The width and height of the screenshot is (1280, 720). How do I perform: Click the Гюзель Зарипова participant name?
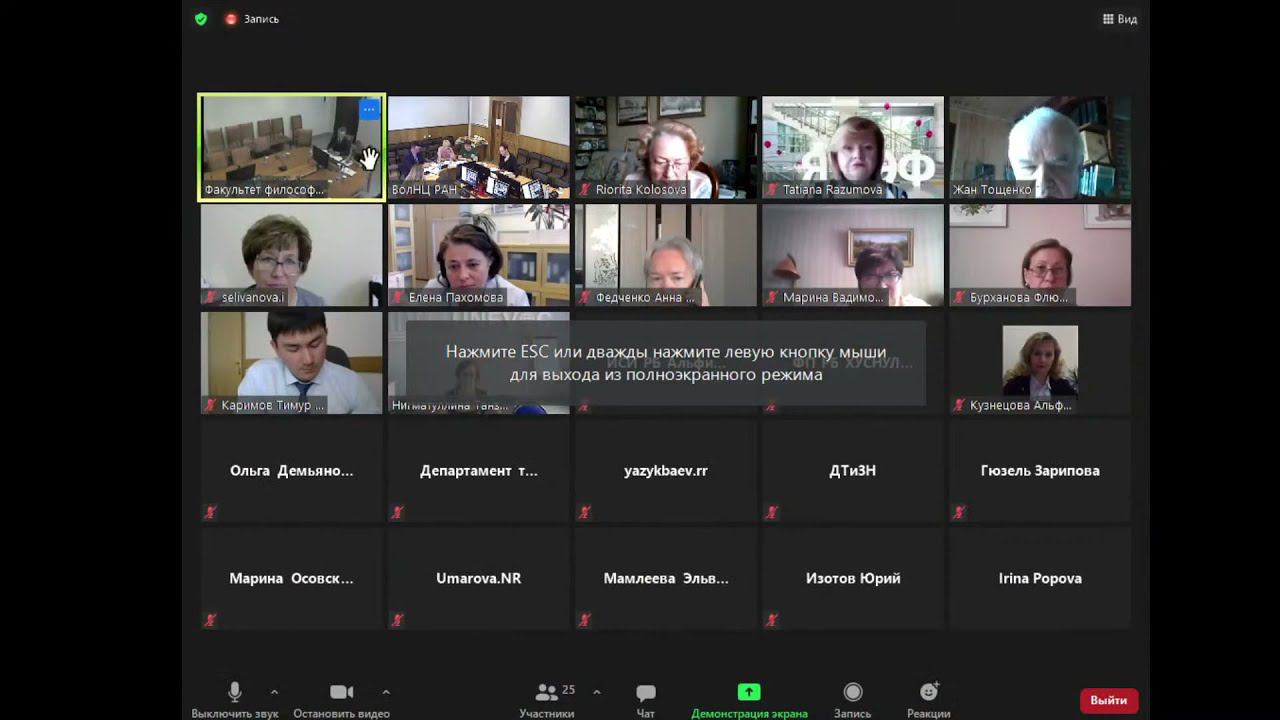(x=1040, y=470)
